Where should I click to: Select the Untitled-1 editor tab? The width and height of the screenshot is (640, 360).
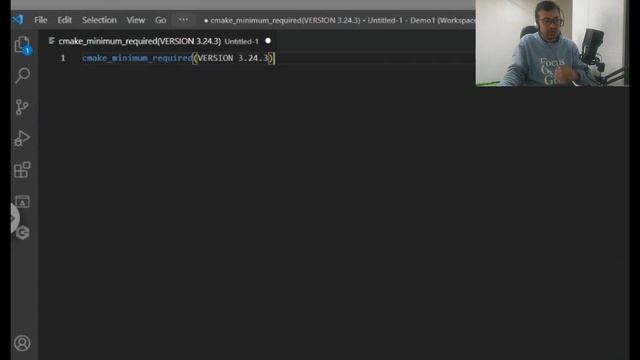pyautogui.click(x=159, y=41)
